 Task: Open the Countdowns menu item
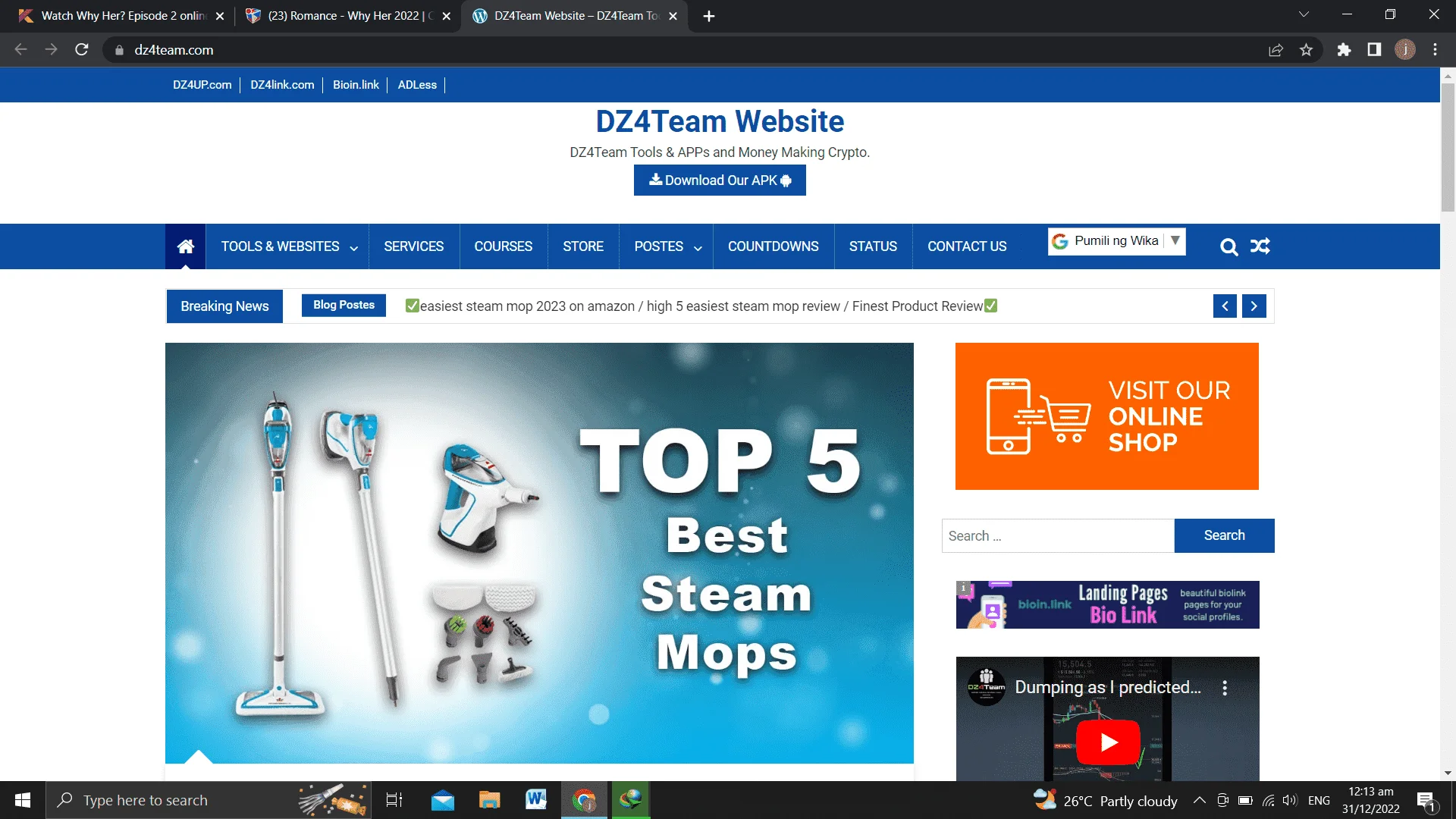tap(773, 246)
